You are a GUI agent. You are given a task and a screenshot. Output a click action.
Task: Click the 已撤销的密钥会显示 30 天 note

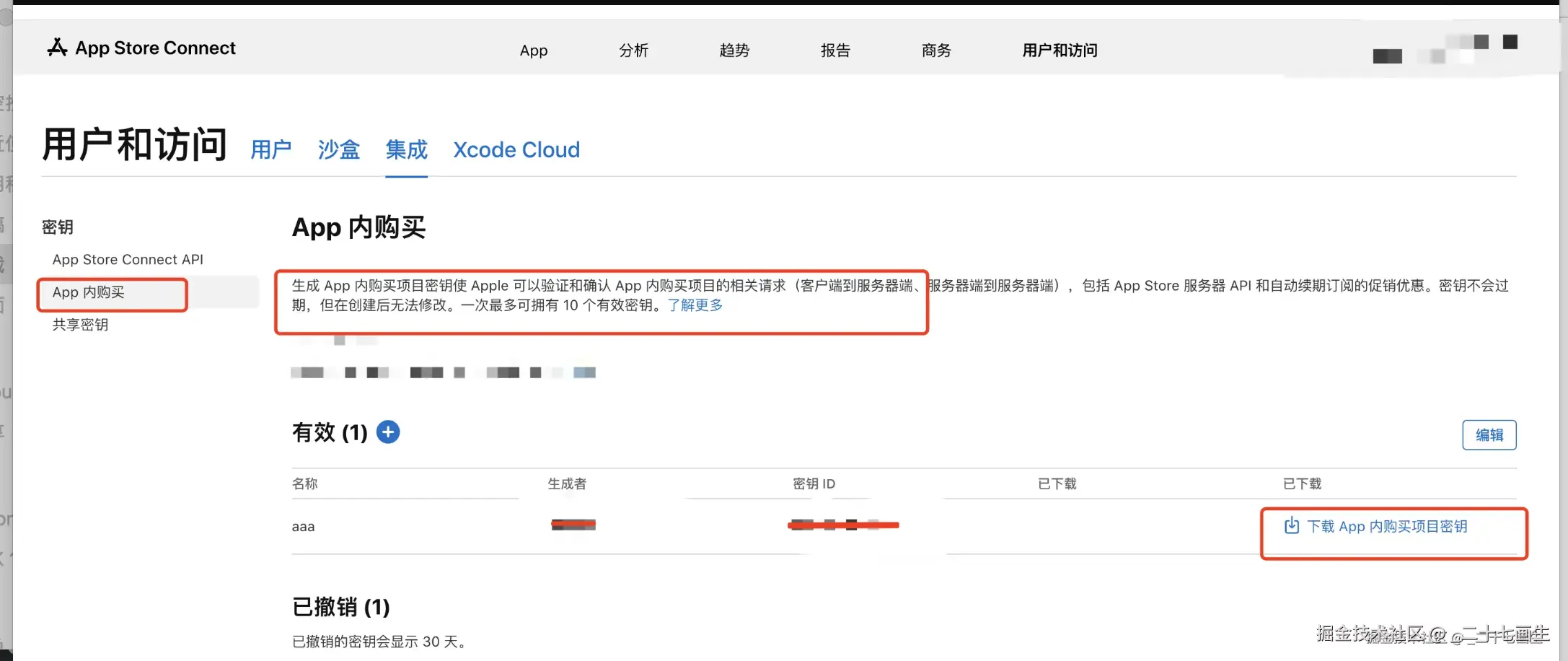click(379, 642)
